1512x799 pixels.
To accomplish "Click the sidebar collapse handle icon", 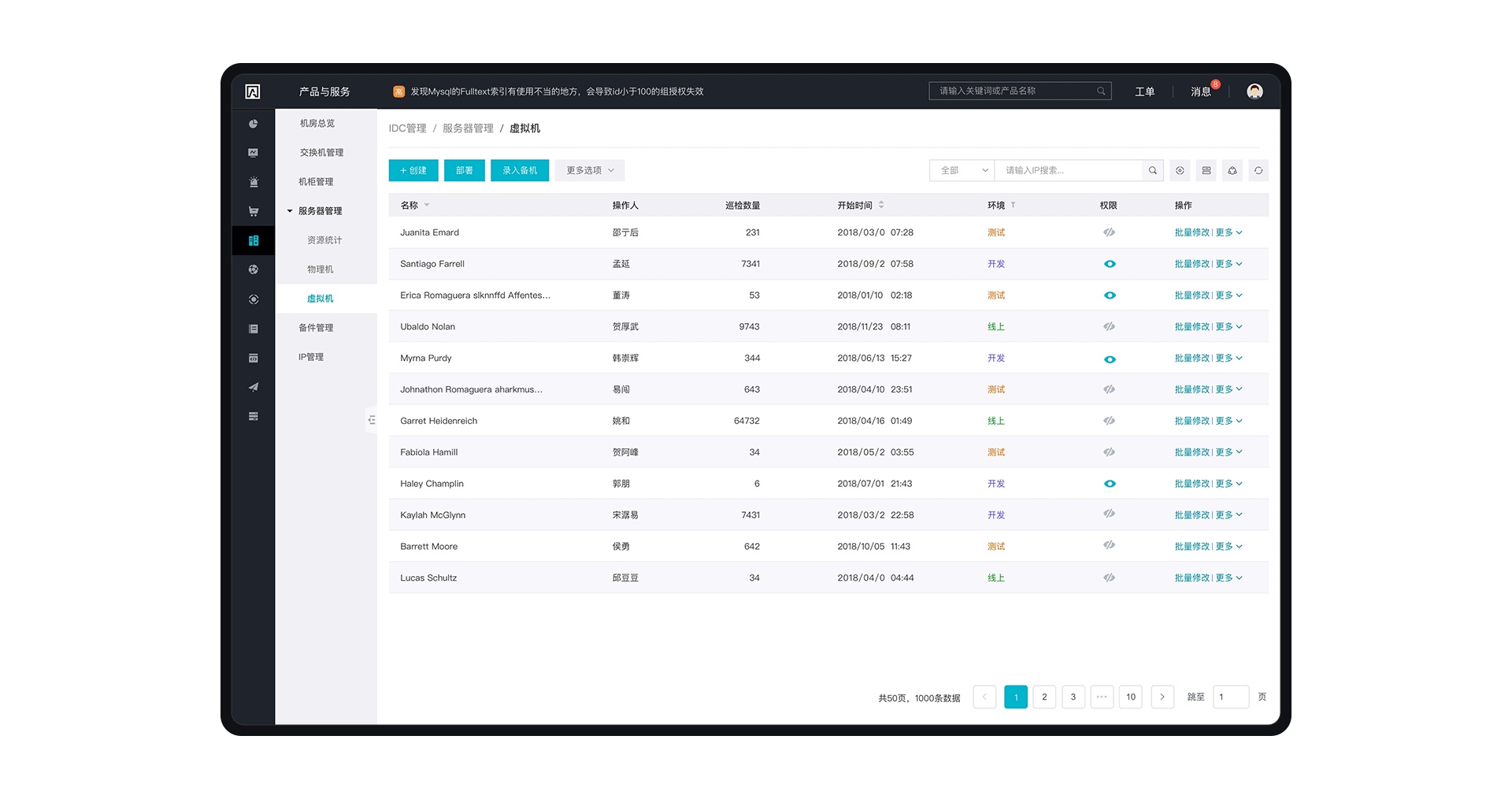I will [372, 420].
